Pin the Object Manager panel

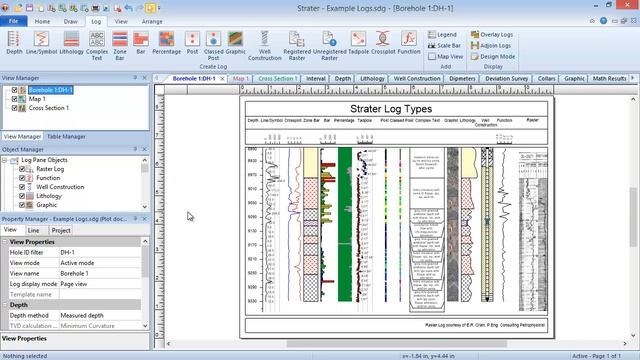click(x=135, y=149)
